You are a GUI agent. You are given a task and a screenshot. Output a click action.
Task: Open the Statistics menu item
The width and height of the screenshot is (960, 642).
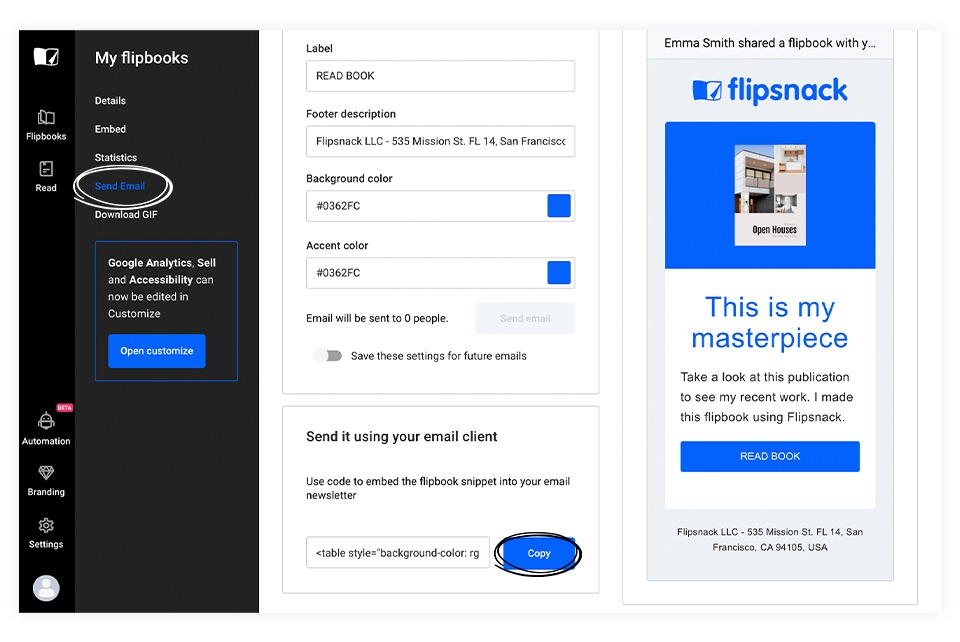tap(116, 157)
